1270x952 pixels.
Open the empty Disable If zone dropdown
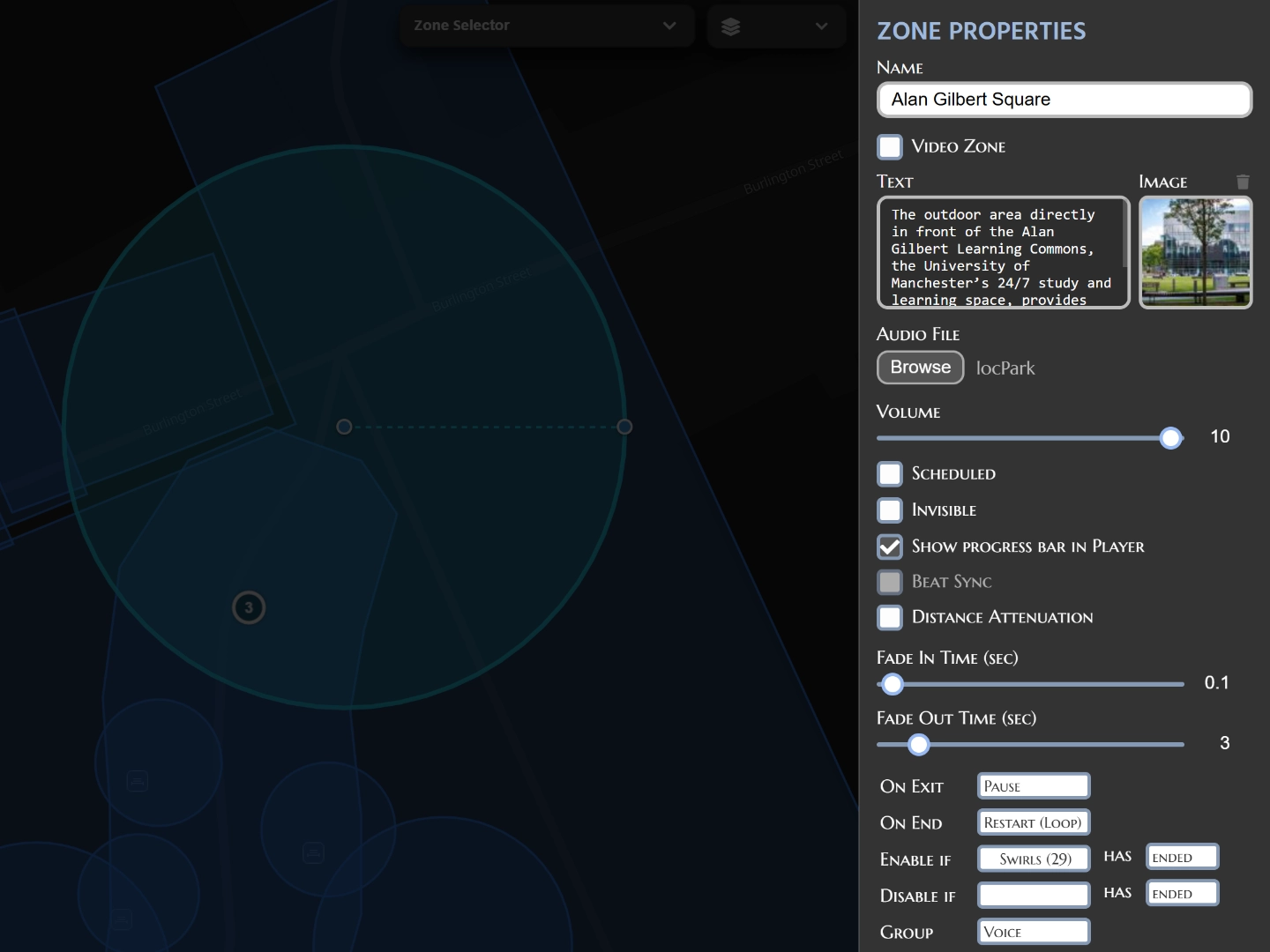(1034, 895)
